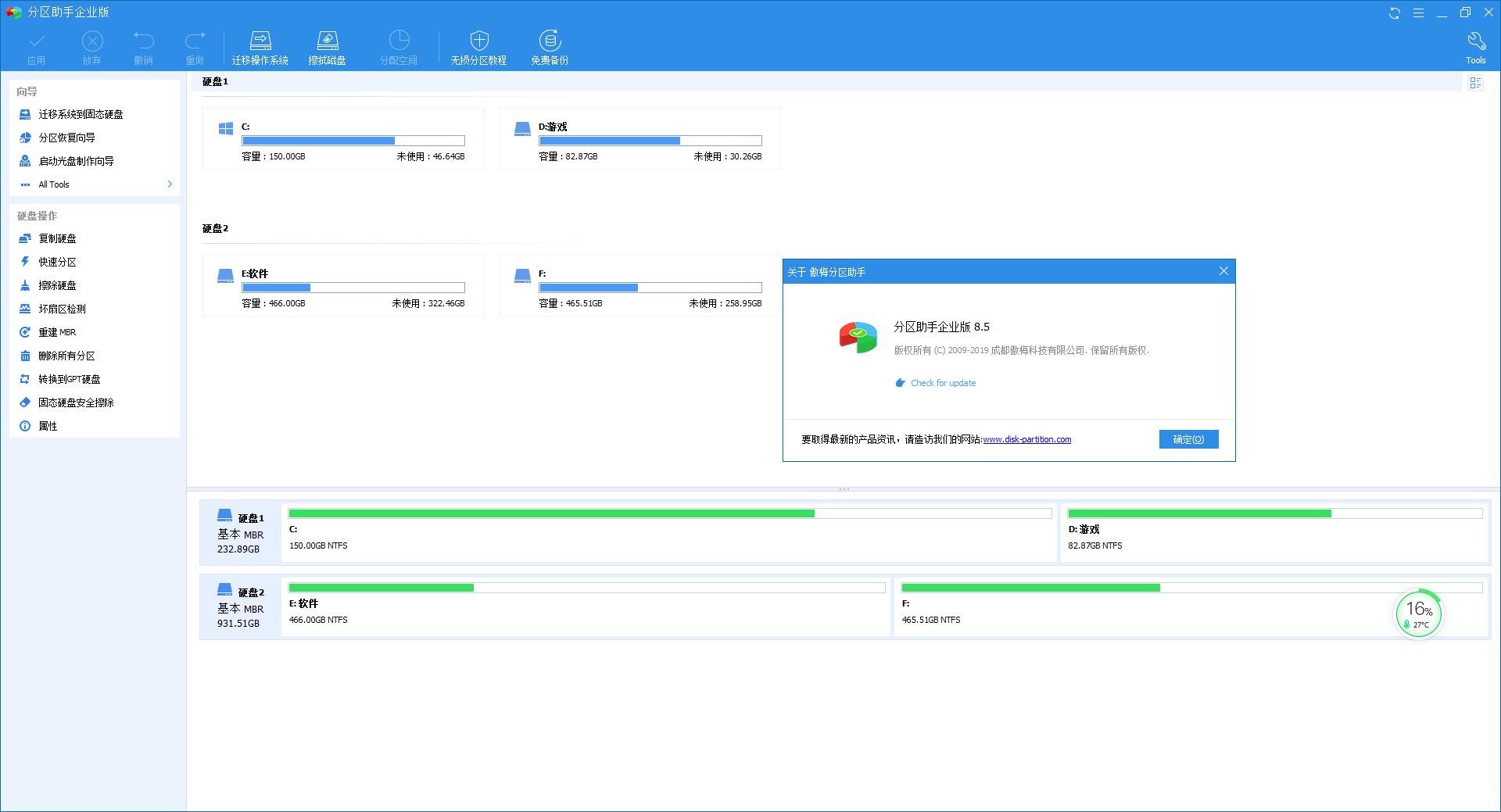The width and height of the screenshot is (1501, 812).
Task: Switch disk layout view mode
Action: (1476, 83)
